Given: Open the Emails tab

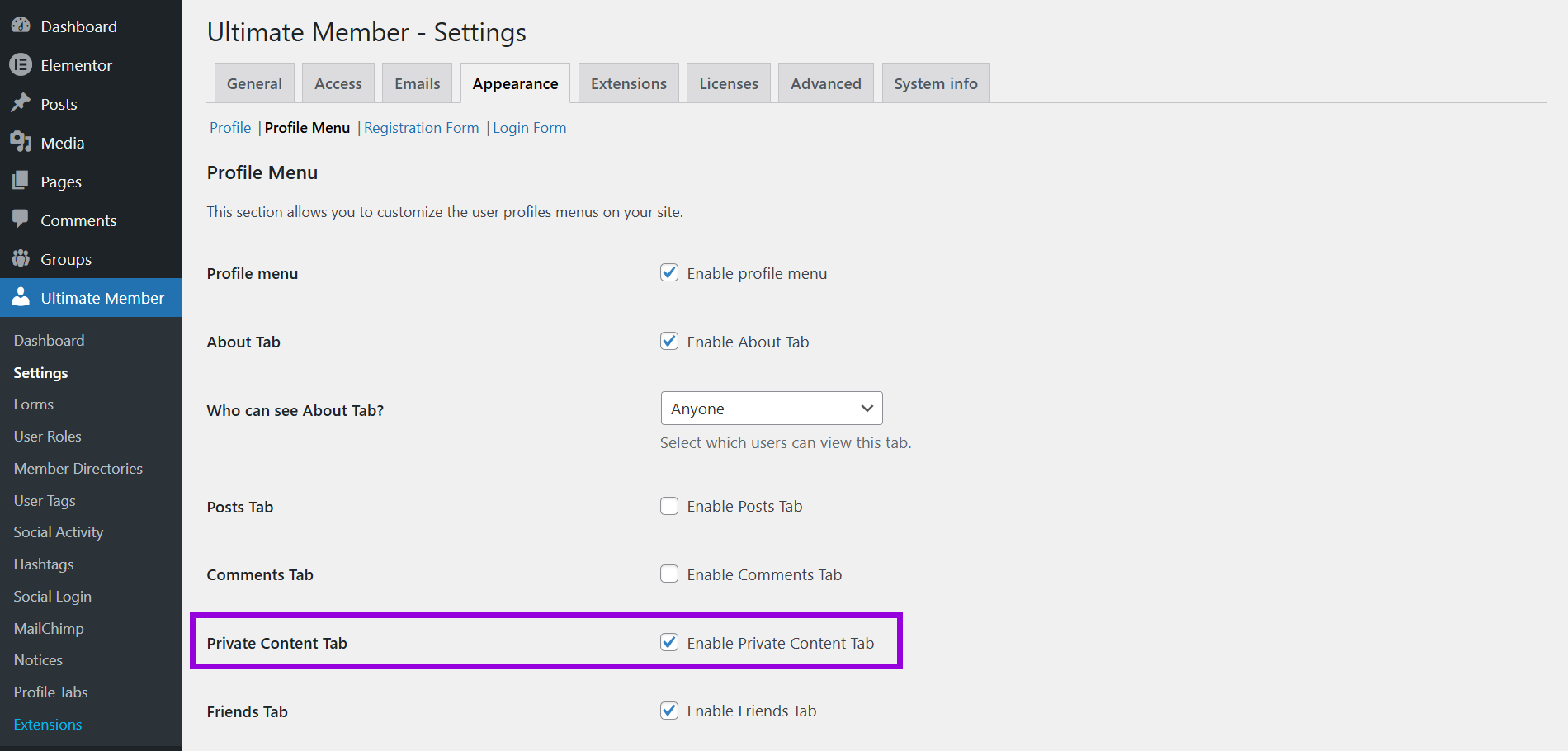Looking at the screenshot, I should (x=418, y=83).
